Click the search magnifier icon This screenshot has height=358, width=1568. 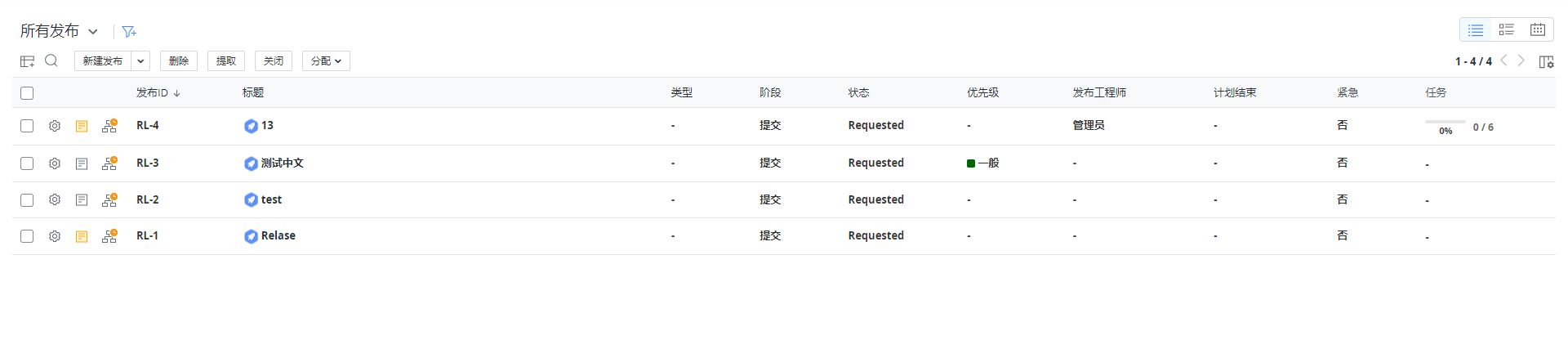tap(51, 60)
